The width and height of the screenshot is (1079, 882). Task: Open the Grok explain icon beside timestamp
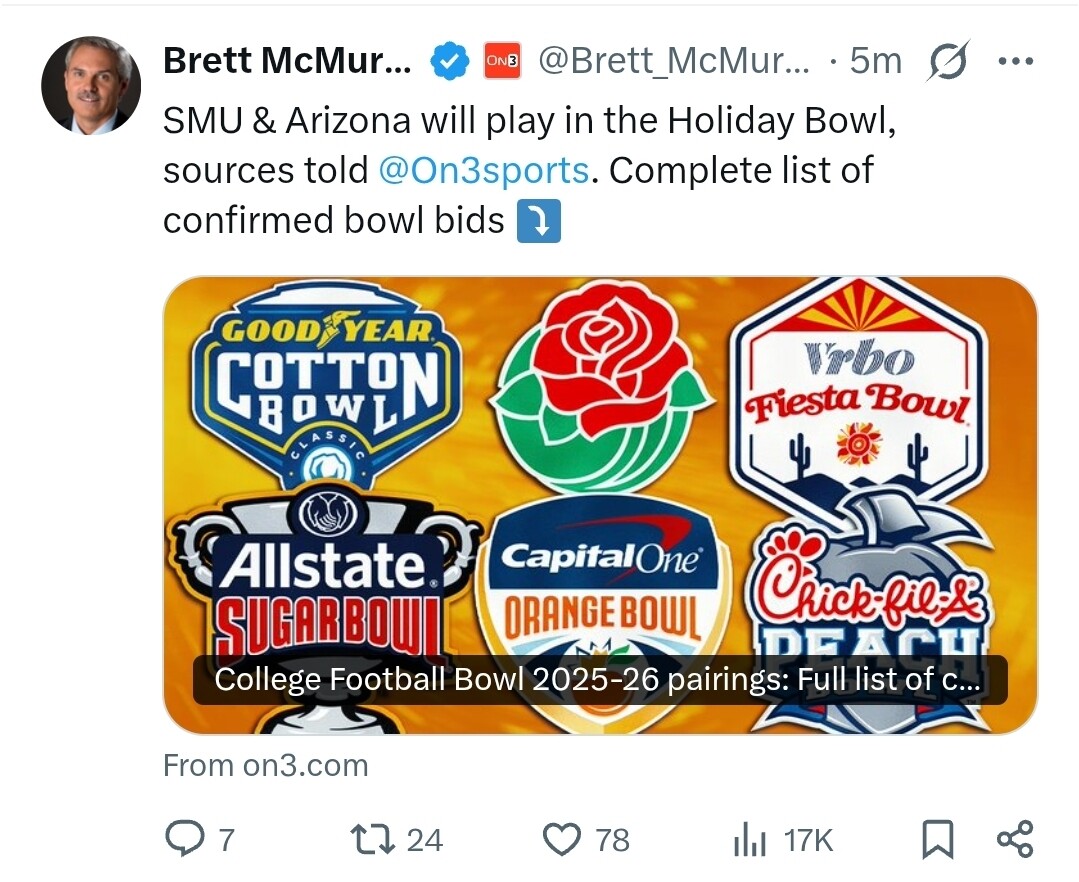click(x=948, y=63)
